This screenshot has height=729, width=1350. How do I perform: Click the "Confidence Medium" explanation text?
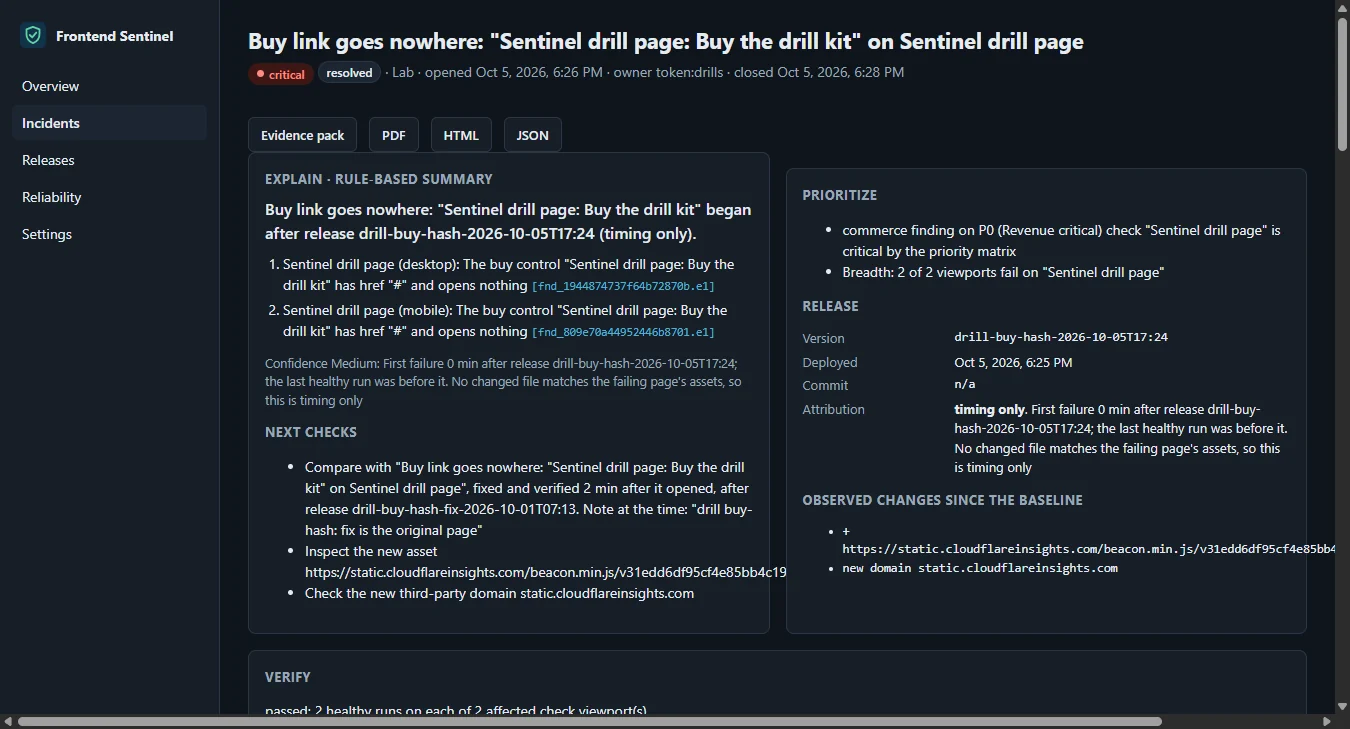(503, 382)
